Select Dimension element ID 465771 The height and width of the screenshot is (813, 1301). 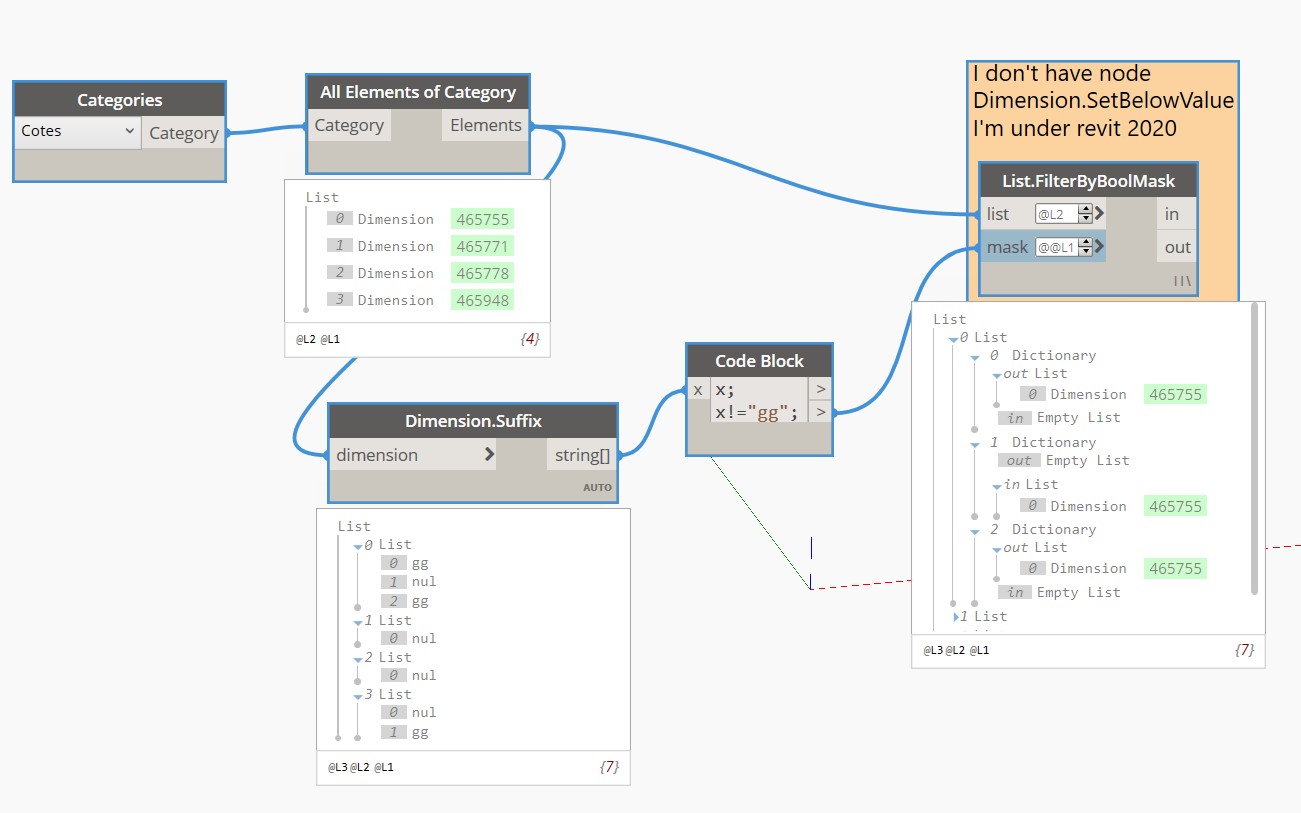pos(482,246)
